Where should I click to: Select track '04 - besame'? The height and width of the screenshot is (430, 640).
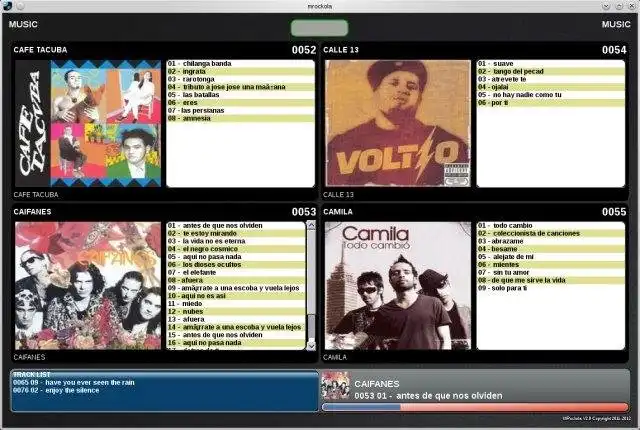551,249
